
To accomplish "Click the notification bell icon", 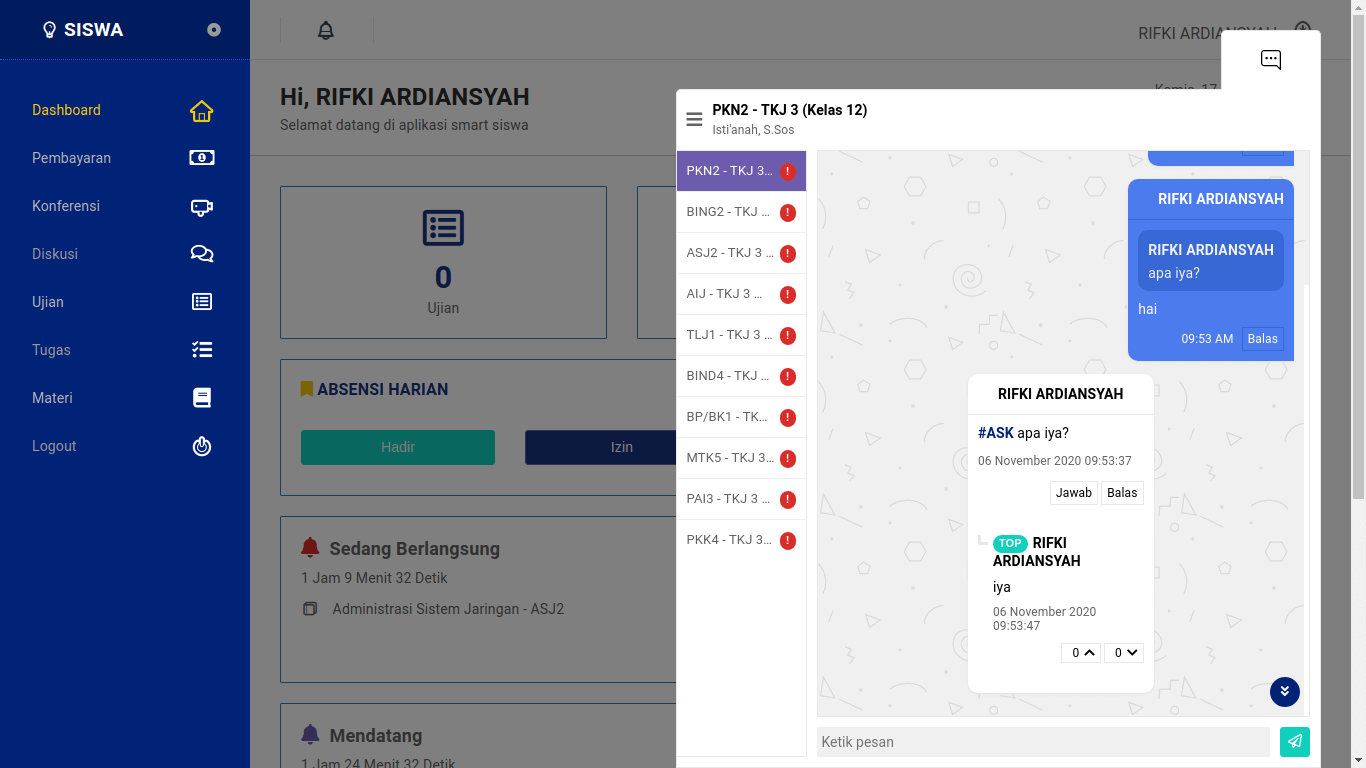I will click(x=325, y=31).
